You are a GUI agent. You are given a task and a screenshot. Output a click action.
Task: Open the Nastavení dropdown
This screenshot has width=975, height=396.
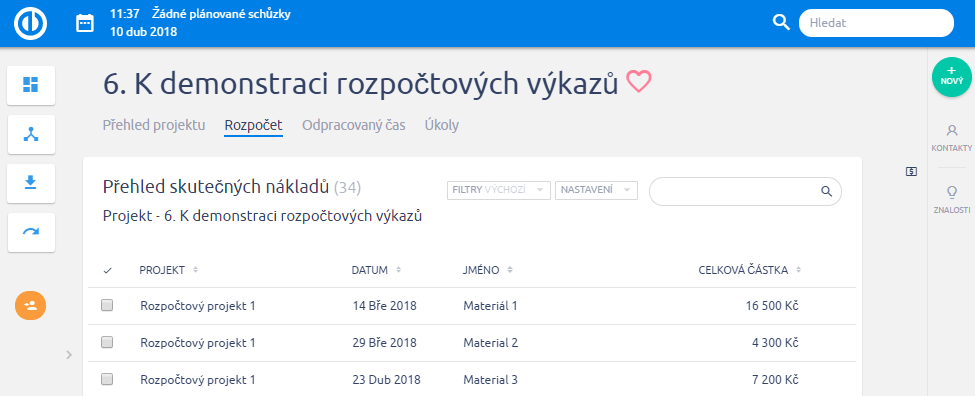(x=596, y=190)
